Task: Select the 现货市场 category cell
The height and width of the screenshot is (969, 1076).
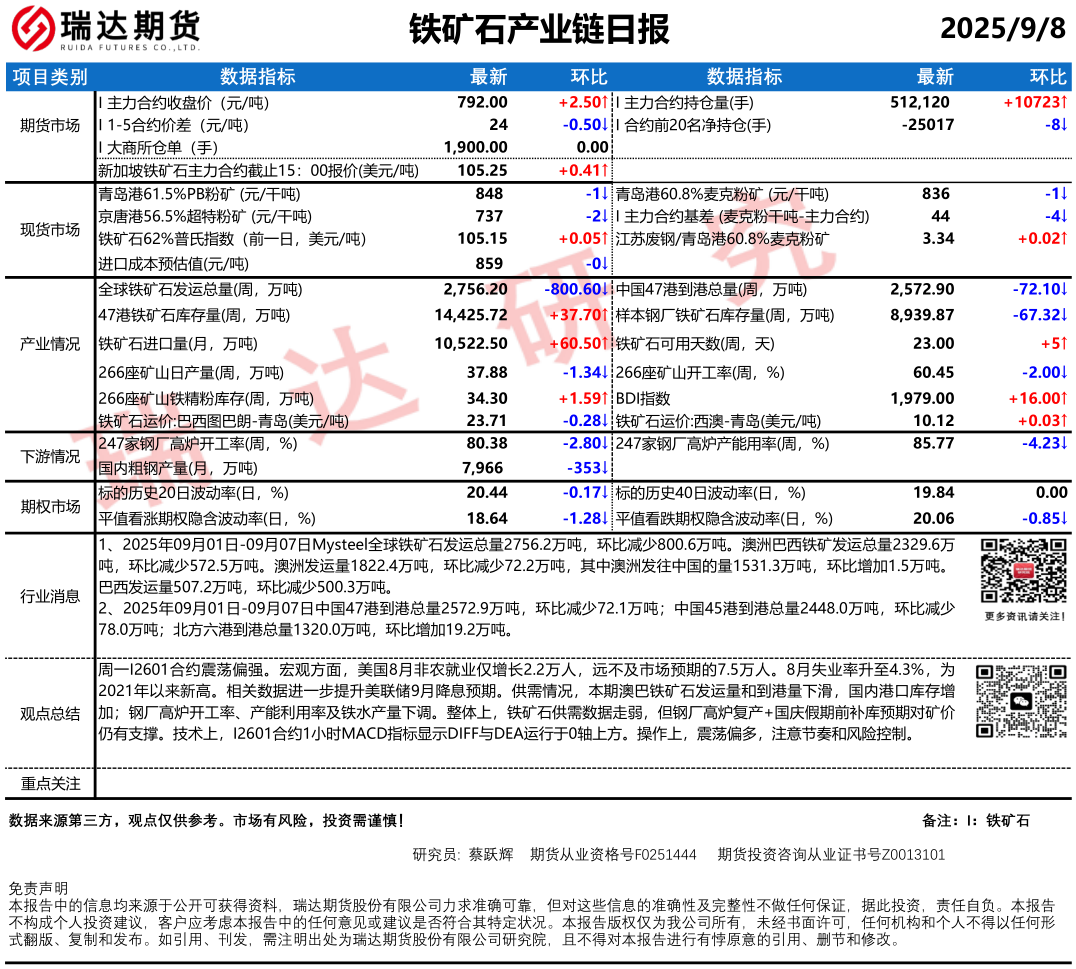Action: [50, 229]
